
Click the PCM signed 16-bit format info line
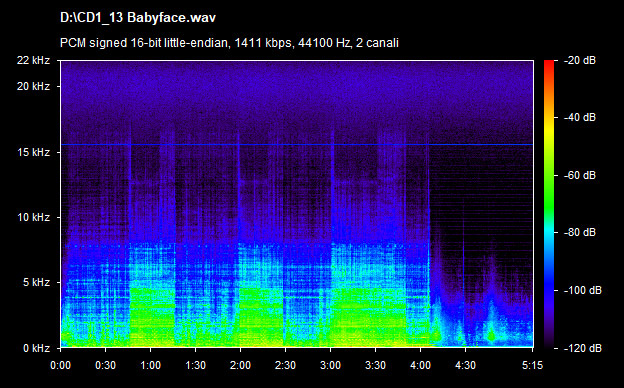229,43
